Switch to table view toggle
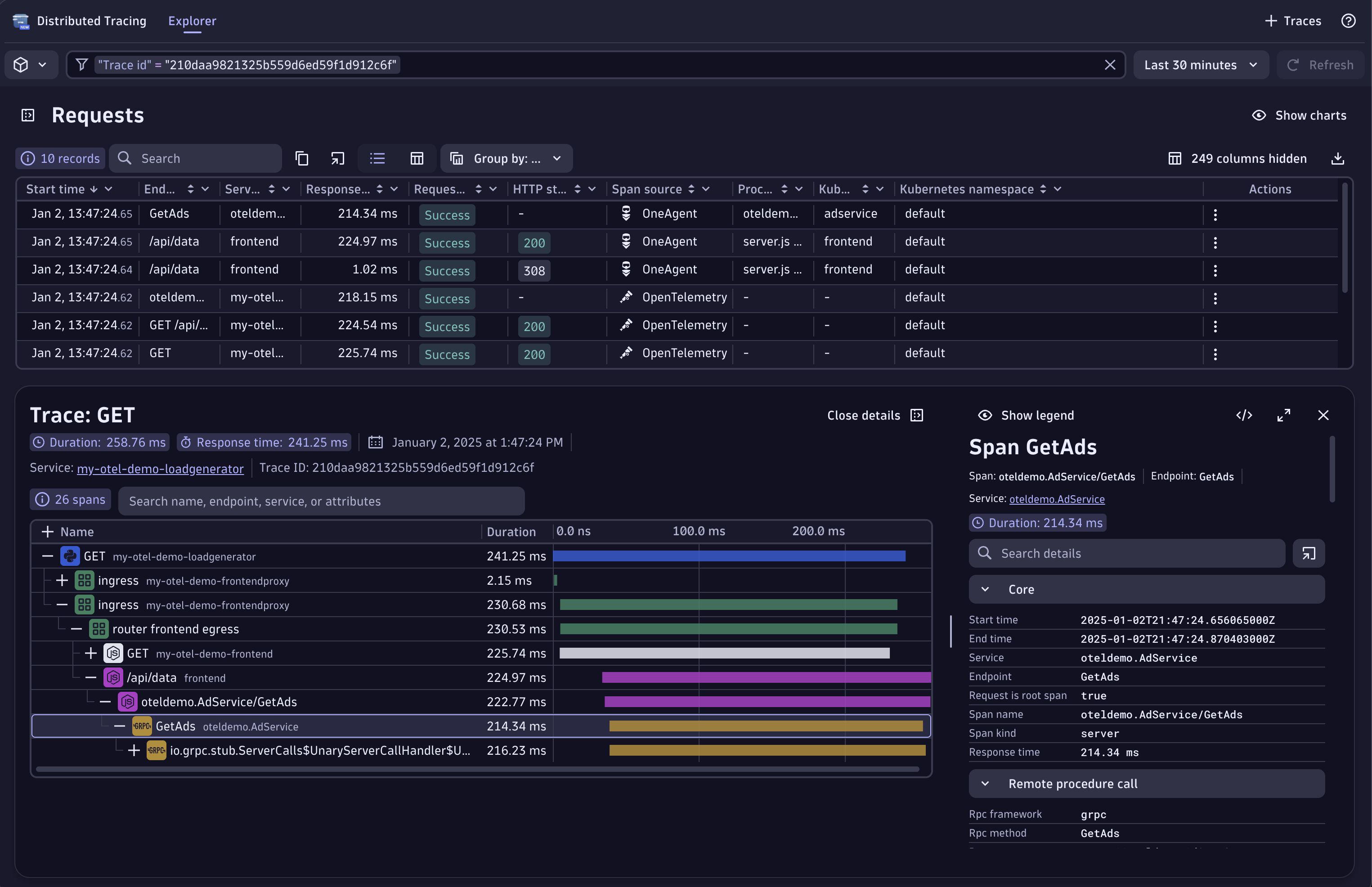 point(417,158)
